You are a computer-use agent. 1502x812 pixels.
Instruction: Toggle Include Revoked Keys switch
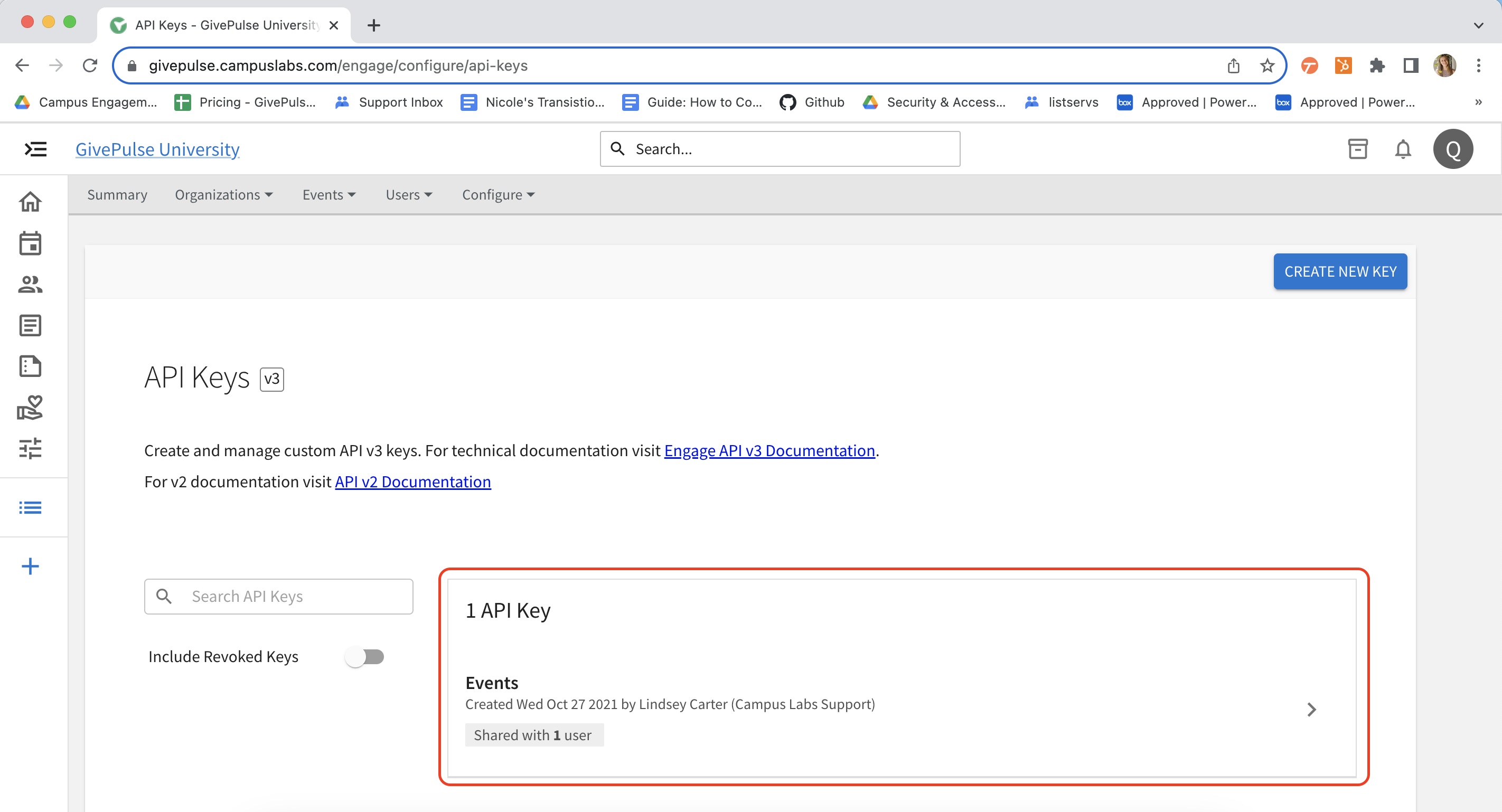click(364, 657)
